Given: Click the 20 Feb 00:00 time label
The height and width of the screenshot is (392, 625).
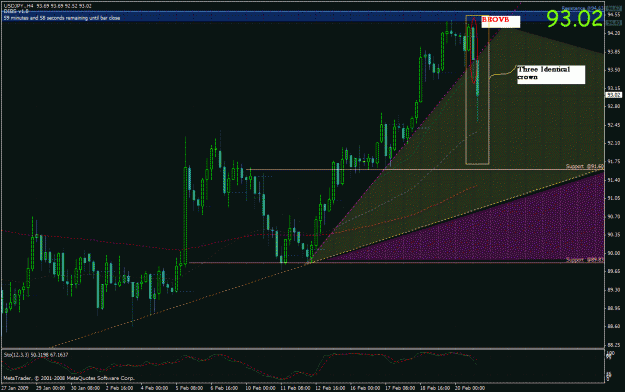Looking at the screenshot, I should (470, 388).
